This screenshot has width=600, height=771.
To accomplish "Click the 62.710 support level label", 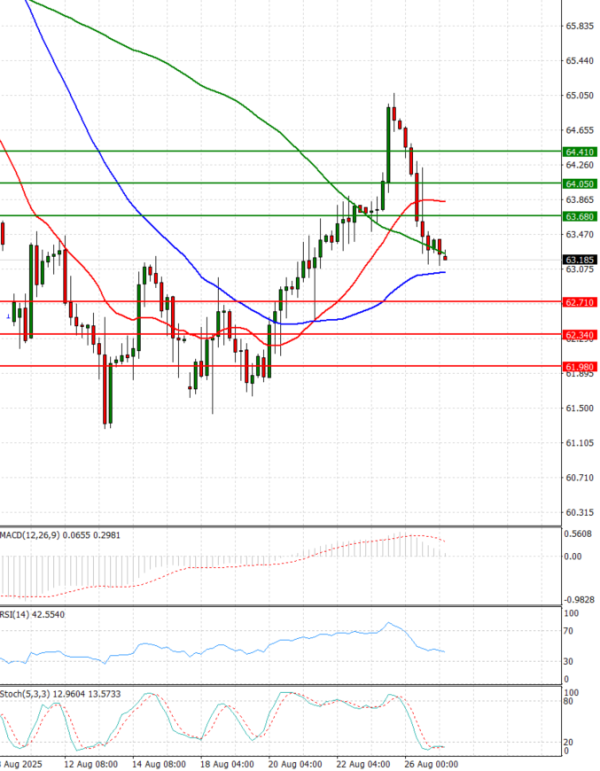I will (580, 302).
